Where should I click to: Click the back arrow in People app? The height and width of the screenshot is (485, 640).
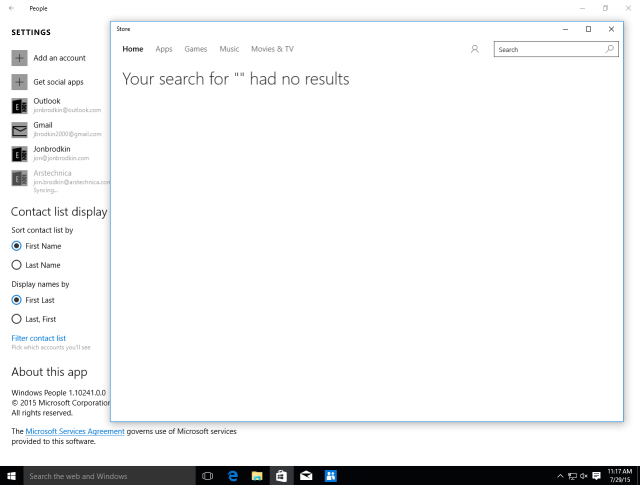coord(11,8)
